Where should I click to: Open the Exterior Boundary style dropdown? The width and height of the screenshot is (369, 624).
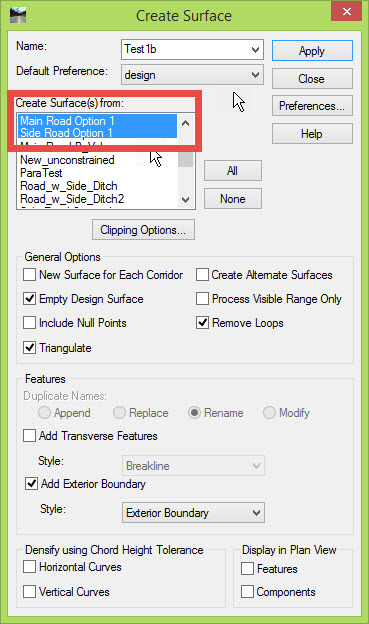[x=193, y=513]
